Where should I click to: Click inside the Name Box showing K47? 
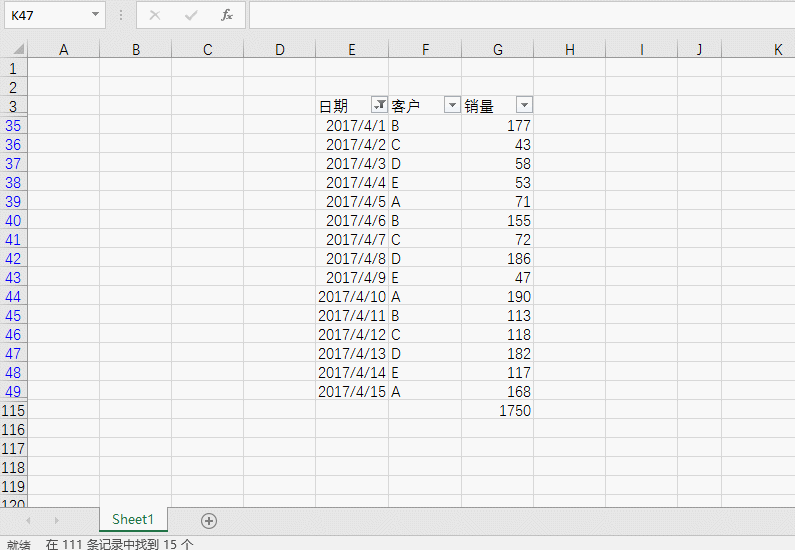pos(48,15)
